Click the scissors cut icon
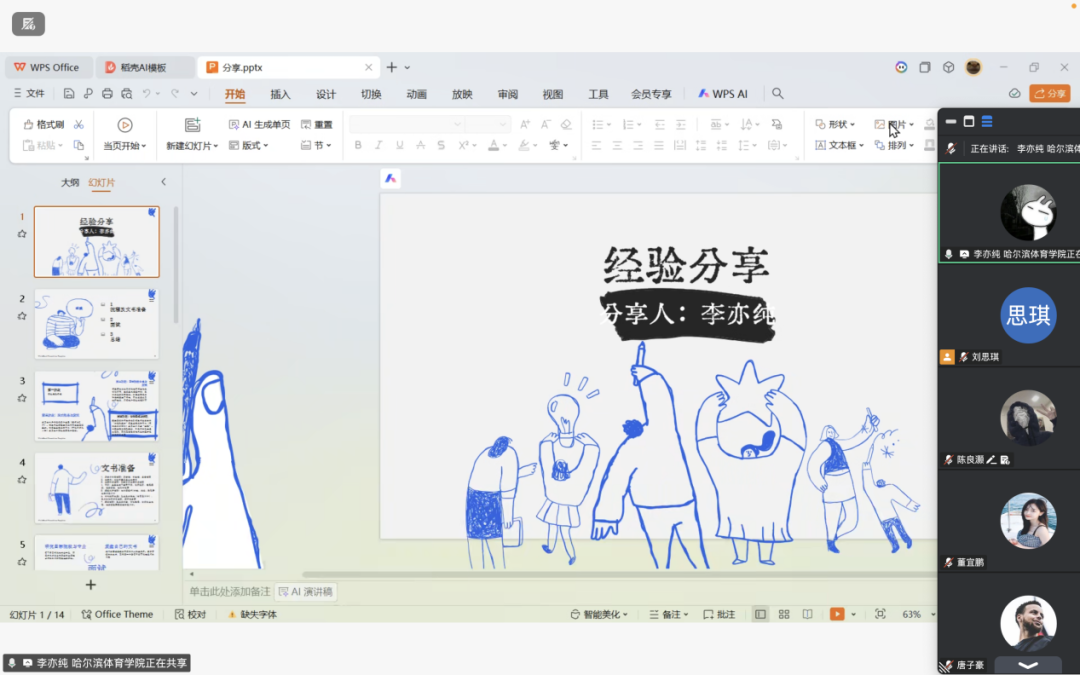Screen dimensions: 1080x675 79,125
